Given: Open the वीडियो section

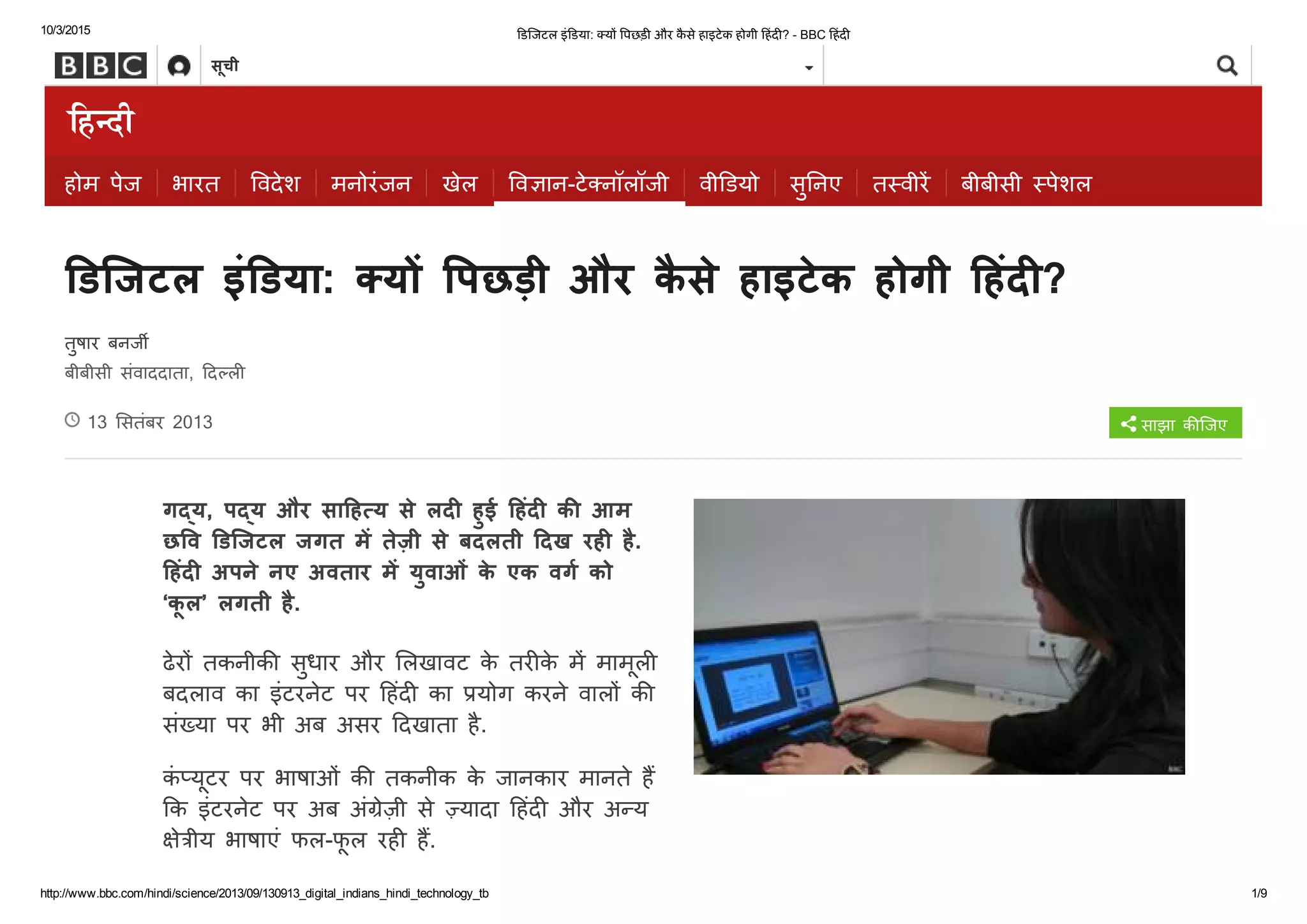Looking at the screenshot, I should [x=729, y=184].
